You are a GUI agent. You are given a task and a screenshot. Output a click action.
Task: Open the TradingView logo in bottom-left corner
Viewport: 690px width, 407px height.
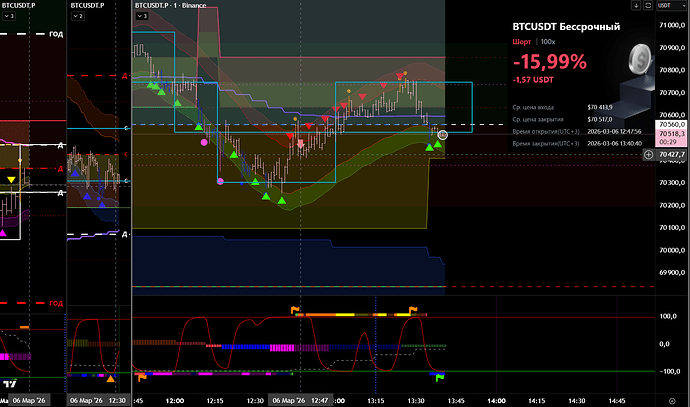coord(12,384)
